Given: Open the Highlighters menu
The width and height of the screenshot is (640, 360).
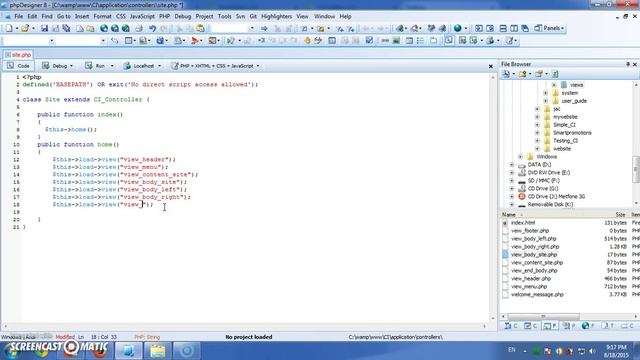Looking at the screenshot, I should tap(276, 16).
